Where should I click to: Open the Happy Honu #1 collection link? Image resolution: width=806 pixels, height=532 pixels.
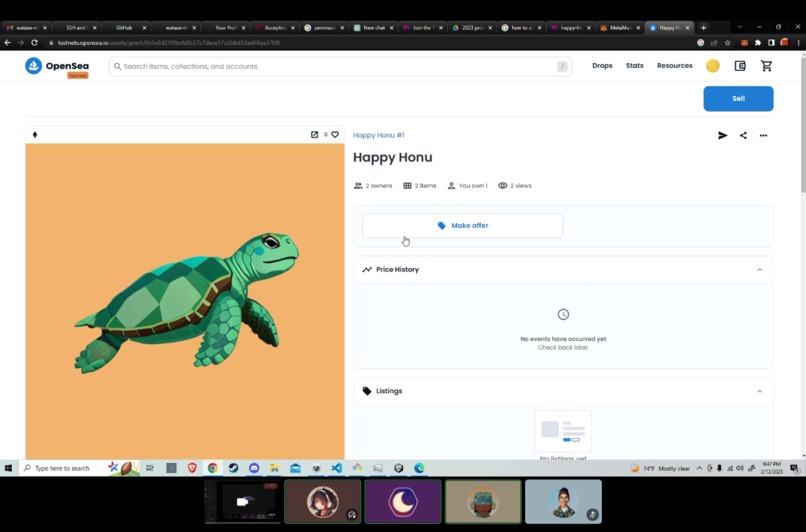(379, 135)
